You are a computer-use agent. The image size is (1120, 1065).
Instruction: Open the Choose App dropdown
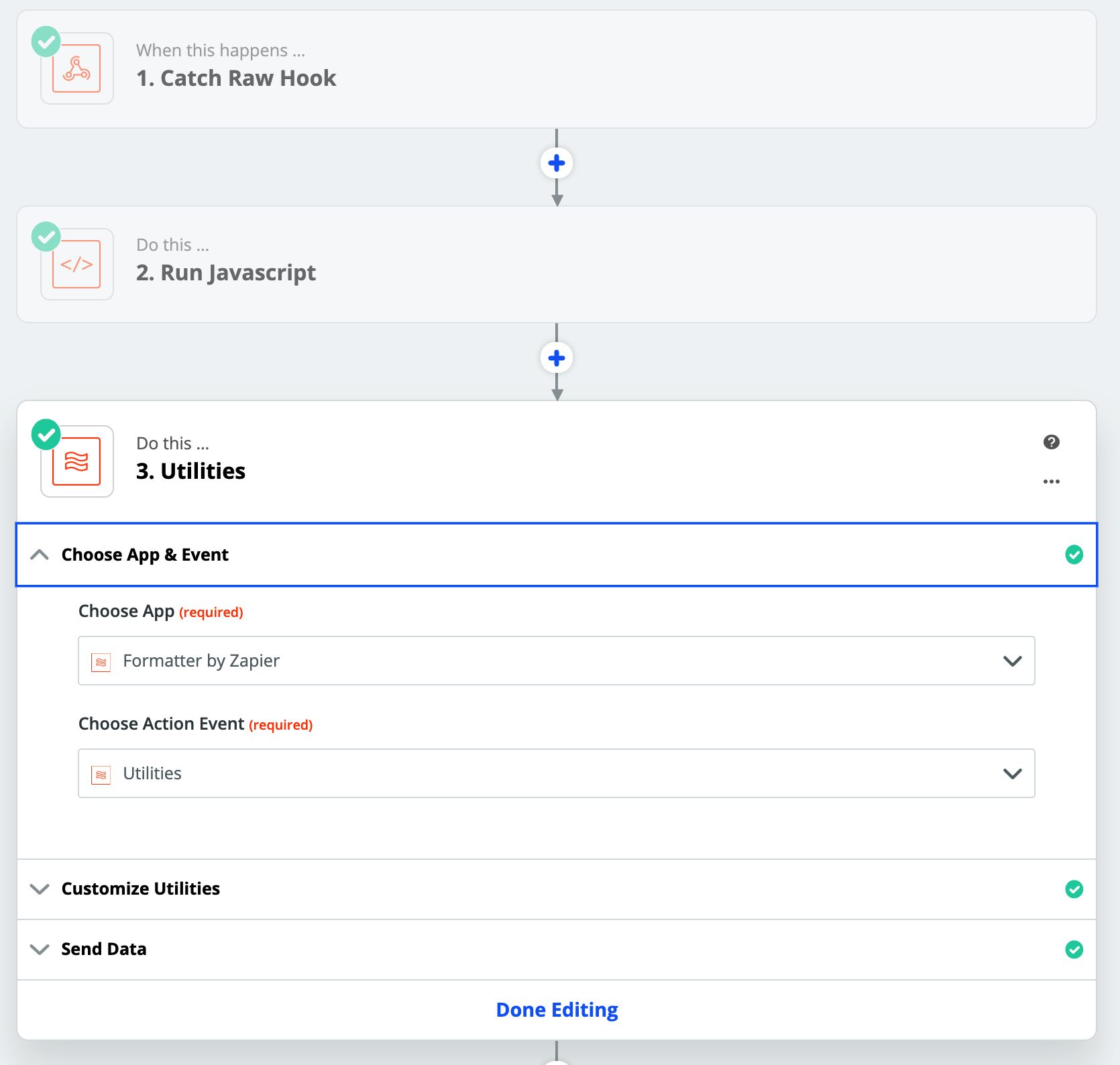[x=557, y=661]
